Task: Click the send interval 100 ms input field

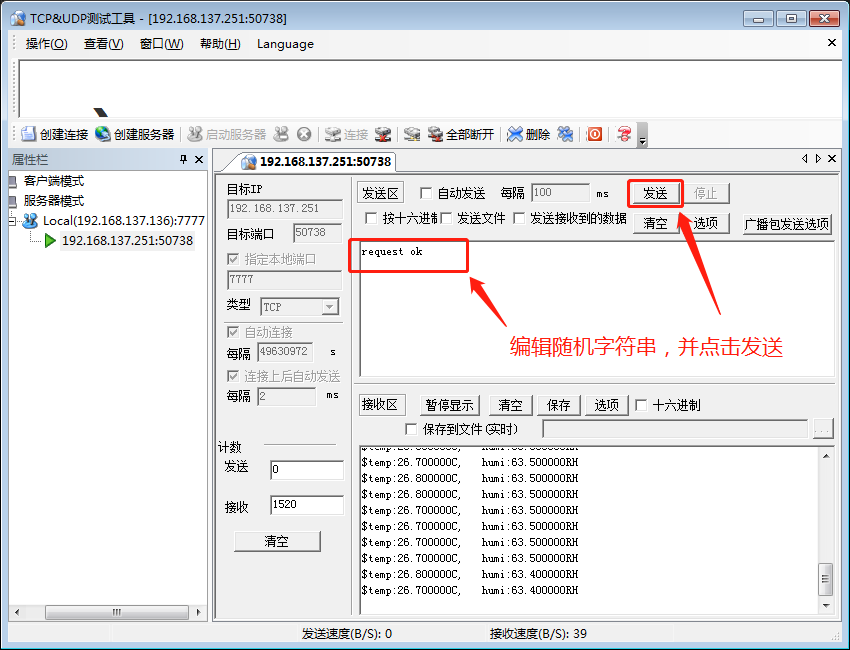Action: (x=560, y=193)
